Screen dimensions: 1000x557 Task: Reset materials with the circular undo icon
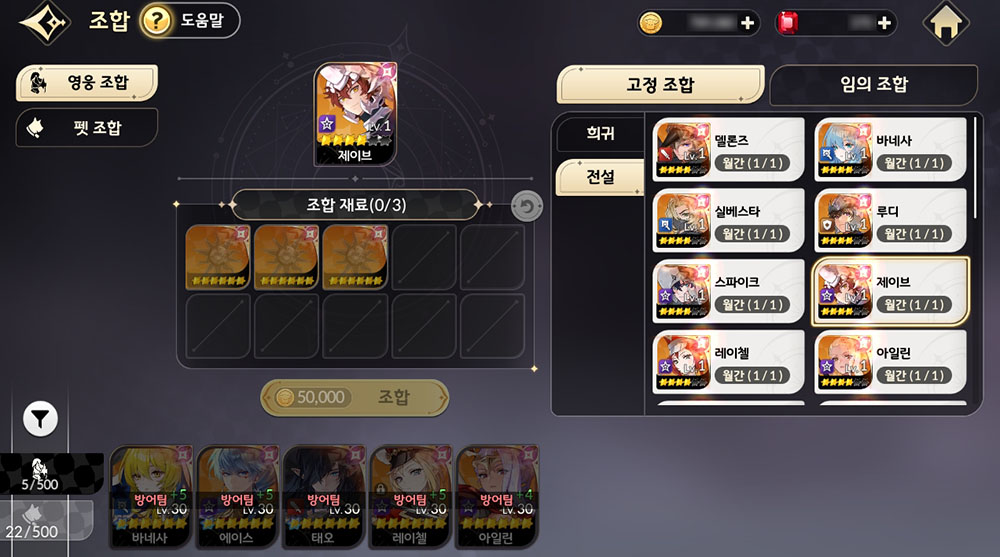click(527, 207)
